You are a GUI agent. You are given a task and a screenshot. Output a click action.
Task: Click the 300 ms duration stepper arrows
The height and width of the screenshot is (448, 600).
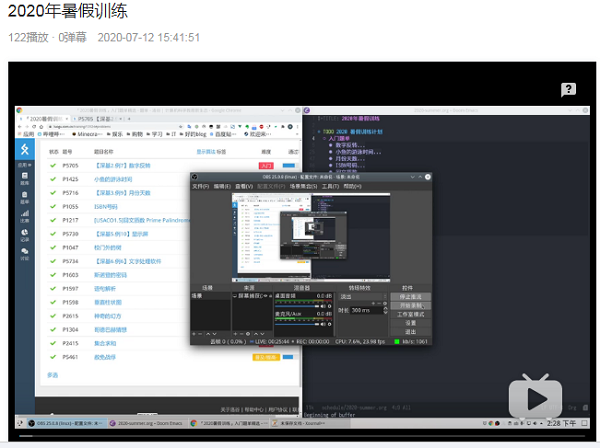(385, 310)
